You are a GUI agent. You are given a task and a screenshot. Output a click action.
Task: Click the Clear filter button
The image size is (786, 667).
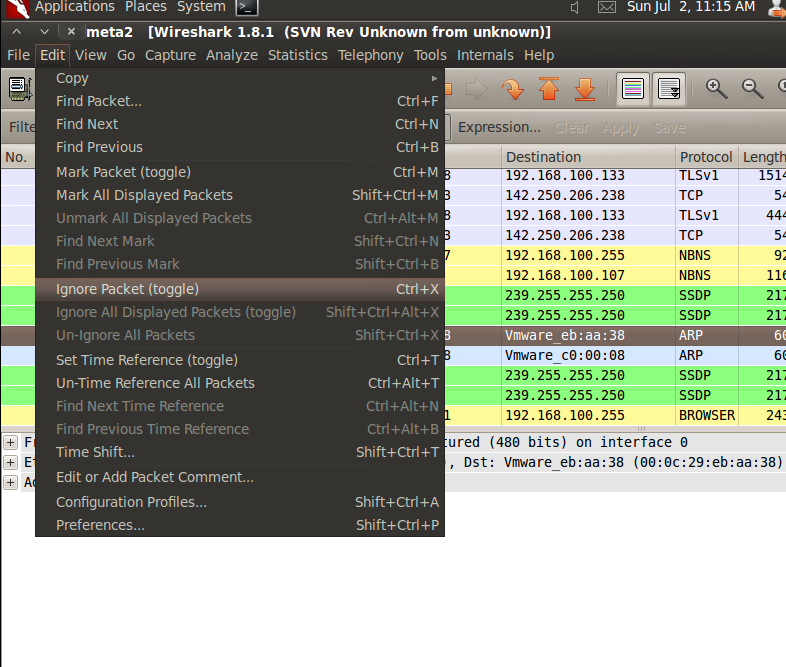tap(572, 128)
